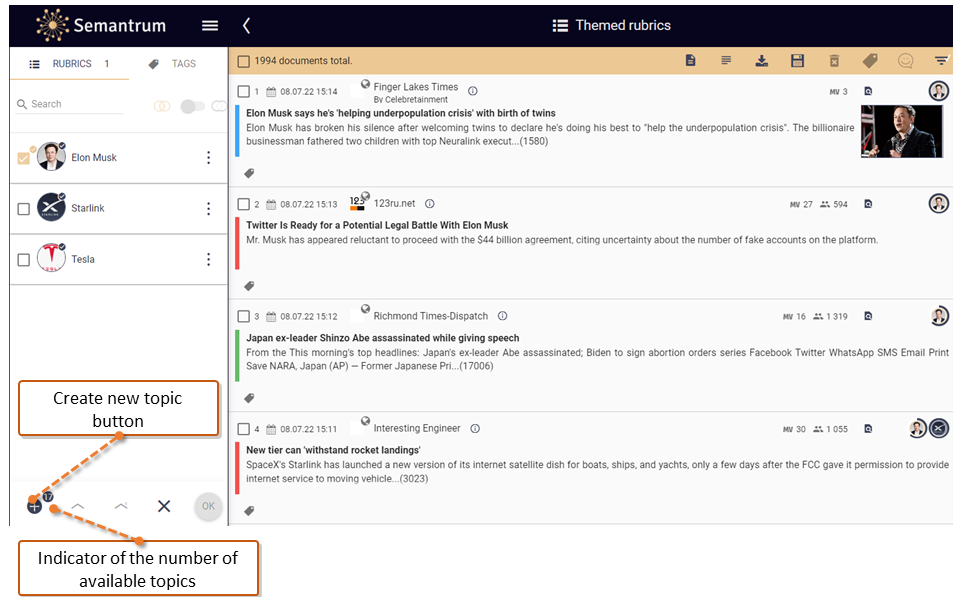956x597 pixels.
Task: Select all 1994 documents checkbox
Action: 244,61
